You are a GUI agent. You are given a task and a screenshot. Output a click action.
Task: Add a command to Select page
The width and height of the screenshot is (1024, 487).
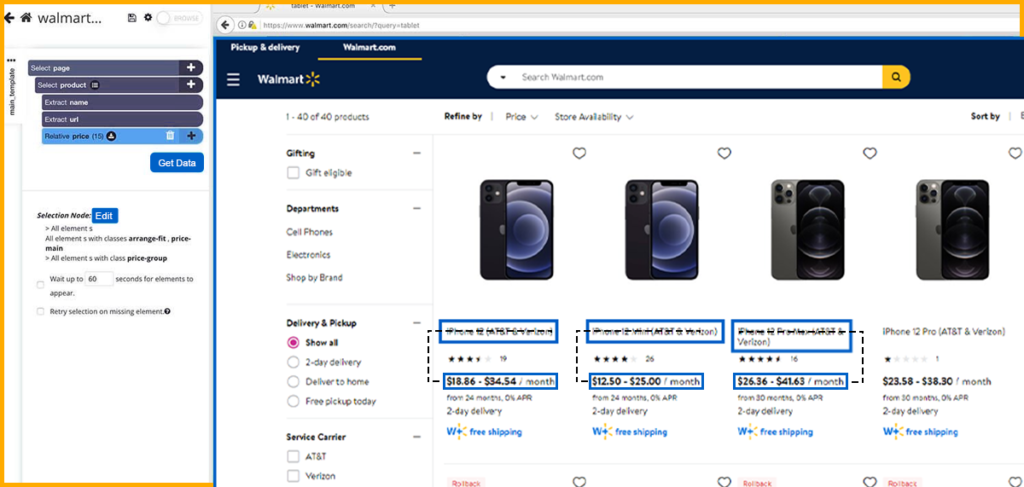point(191,68)
